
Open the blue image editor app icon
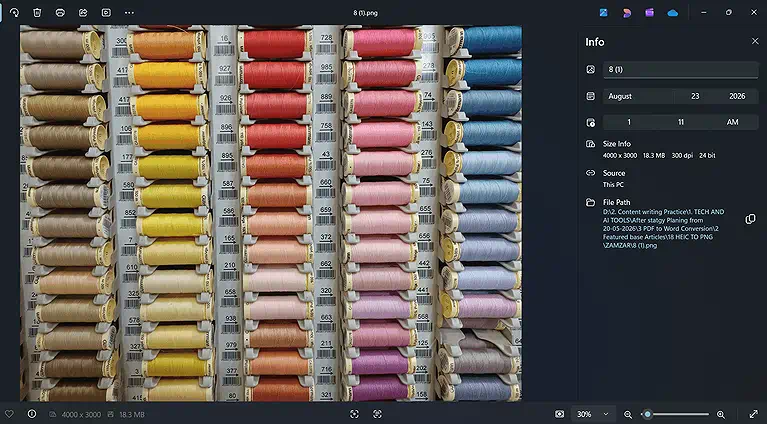(x=604, y=13)
